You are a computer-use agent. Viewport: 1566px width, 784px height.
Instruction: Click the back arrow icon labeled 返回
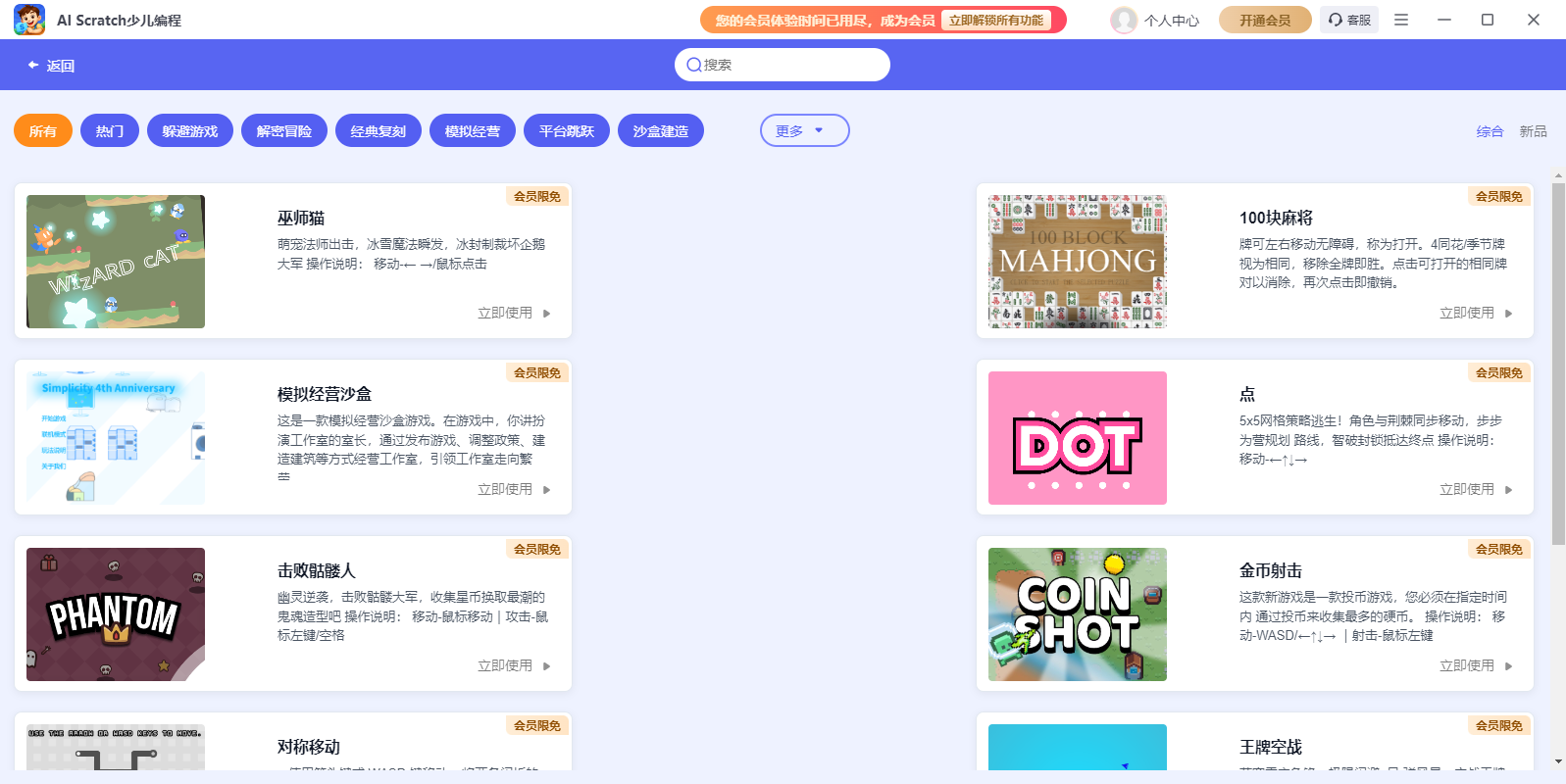point(33,66)
